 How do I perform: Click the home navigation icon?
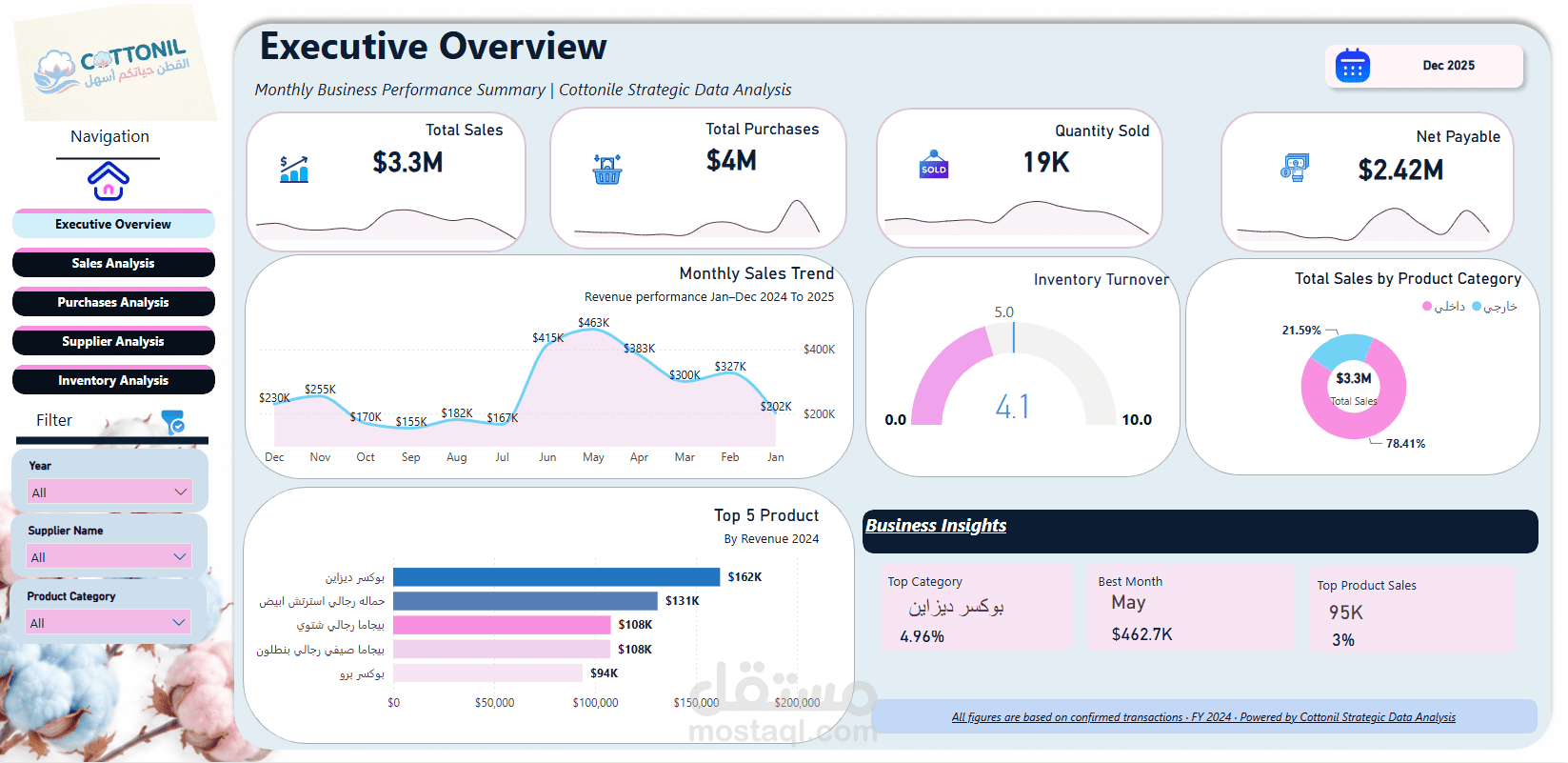(109, 180)
